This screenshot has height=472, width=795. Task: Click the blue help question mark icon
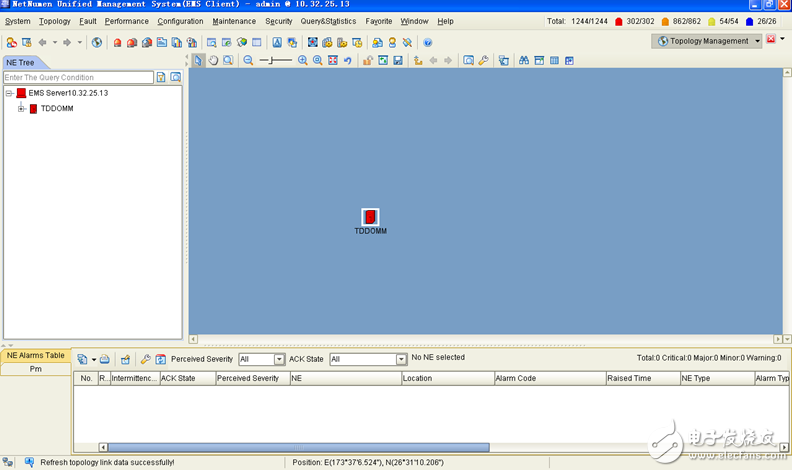(x=428, y=42)
